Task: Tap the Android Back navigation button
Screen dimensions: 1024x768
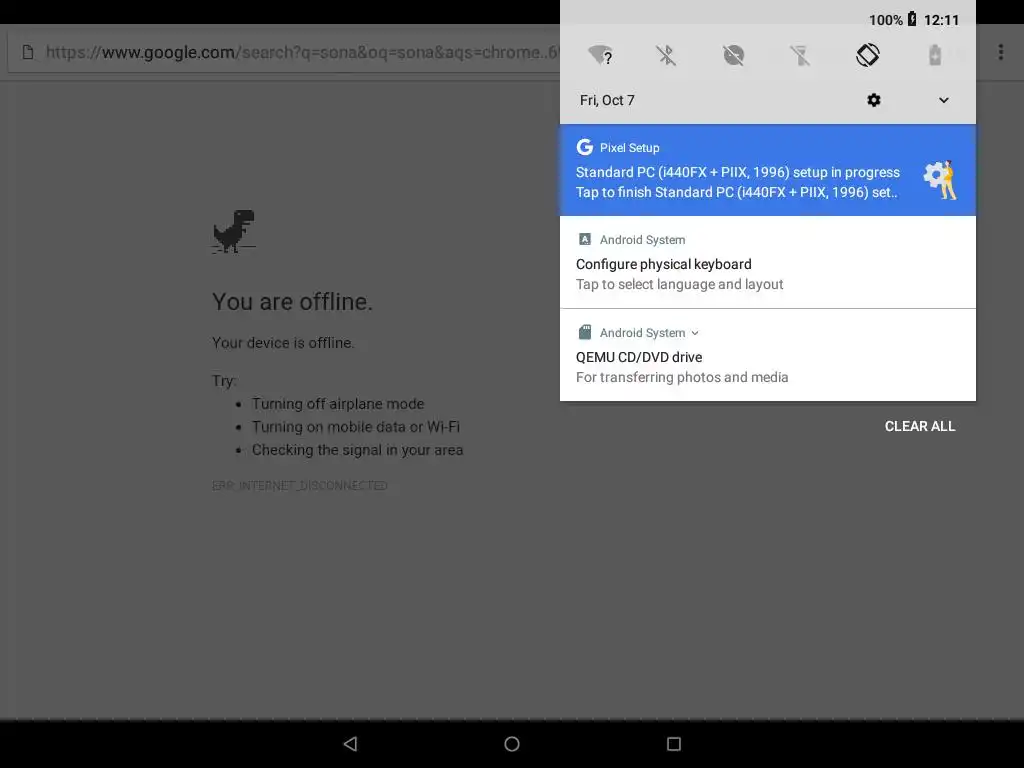Action: [x=351, y=744]
